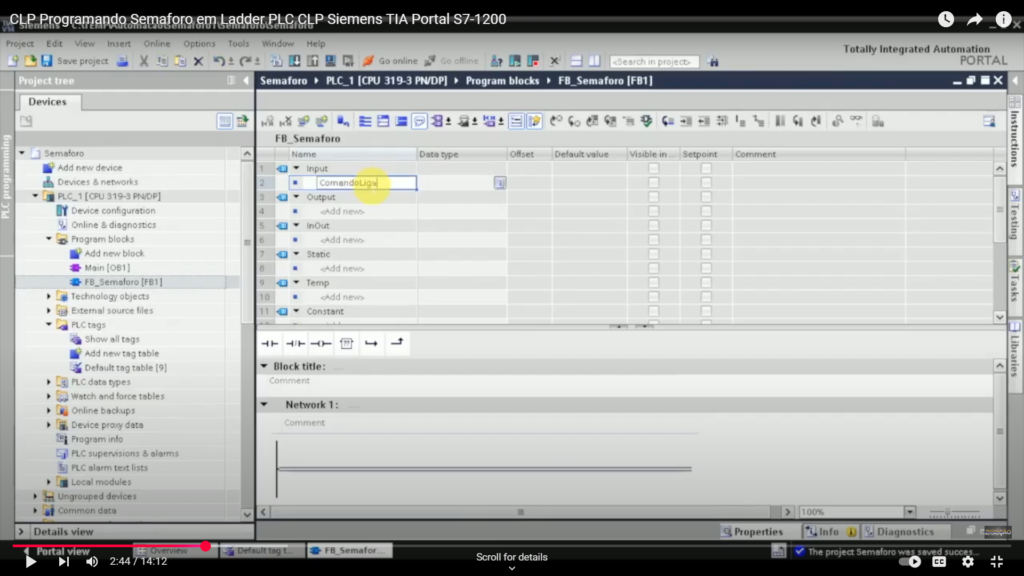The image size is (1024, 576).
Task: Collapse the PLC tags folder
Action: (x=49, y=325)
